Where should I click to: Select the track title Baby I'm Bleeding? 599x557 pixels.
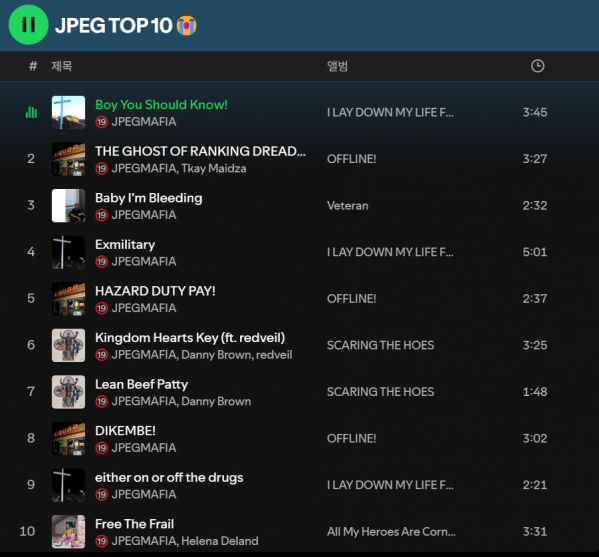click(149, 198)
